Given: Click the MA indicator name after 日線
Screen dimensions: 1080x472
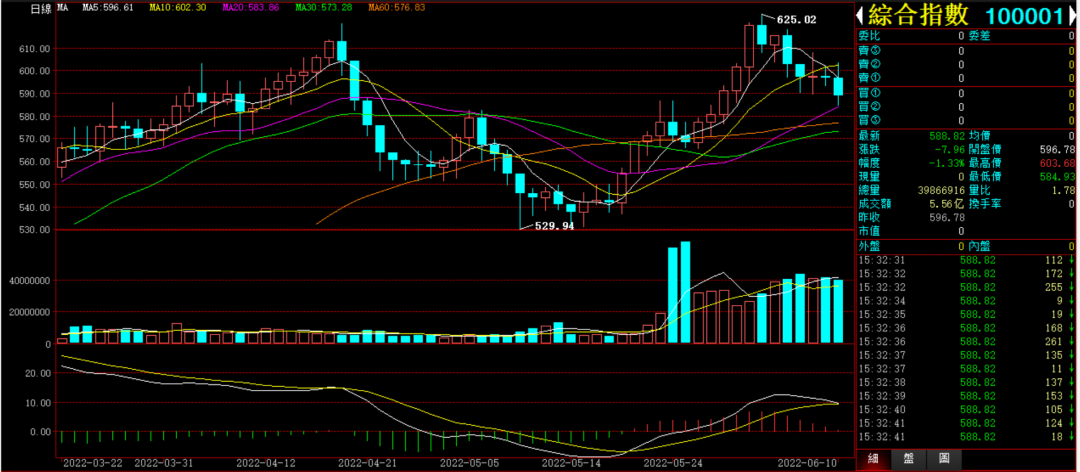Looking at the screenshot, I should tap(62, 8).
